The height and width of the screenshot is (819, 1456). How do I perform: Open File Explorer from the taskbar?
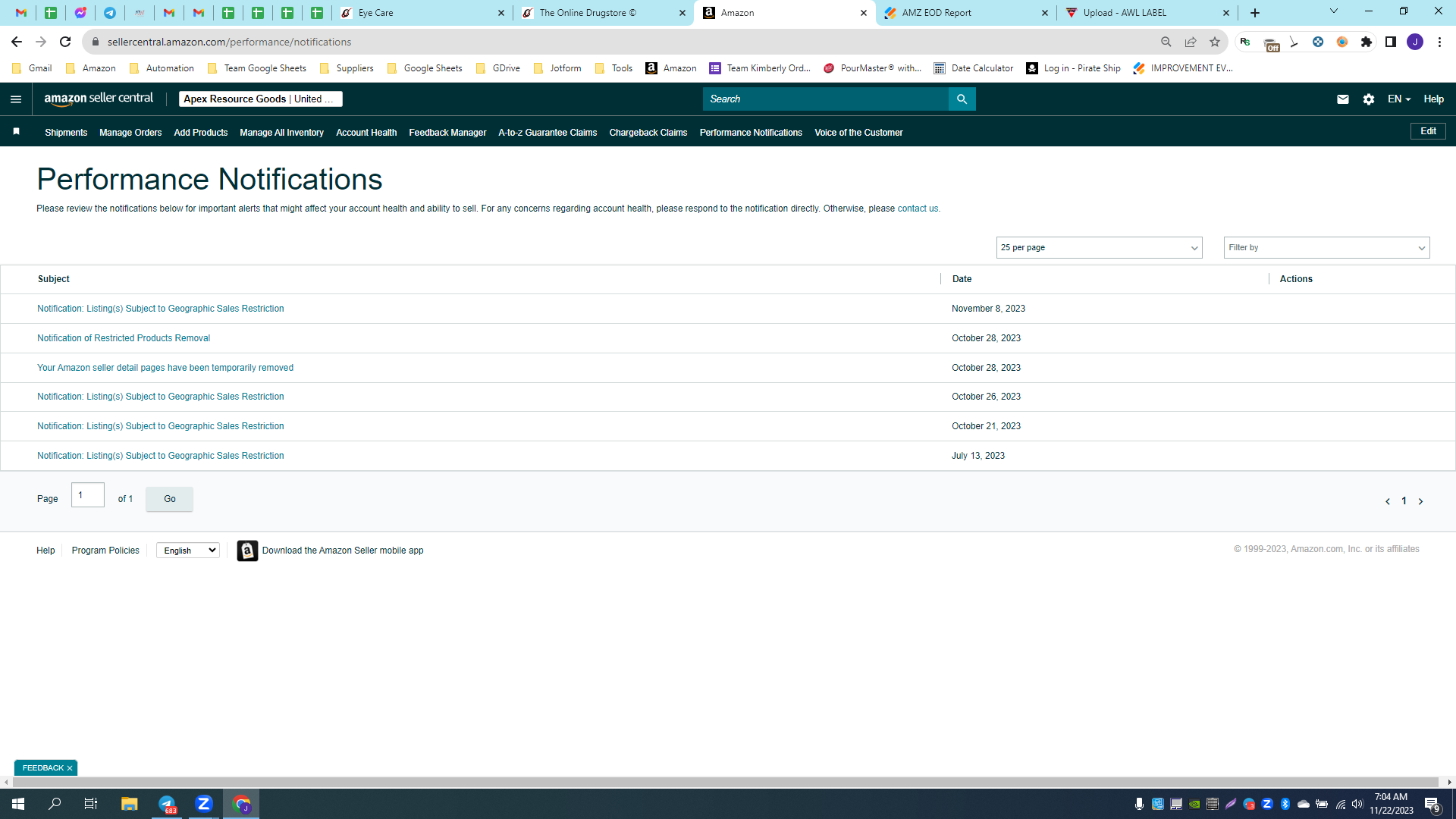tap(130, 804)
